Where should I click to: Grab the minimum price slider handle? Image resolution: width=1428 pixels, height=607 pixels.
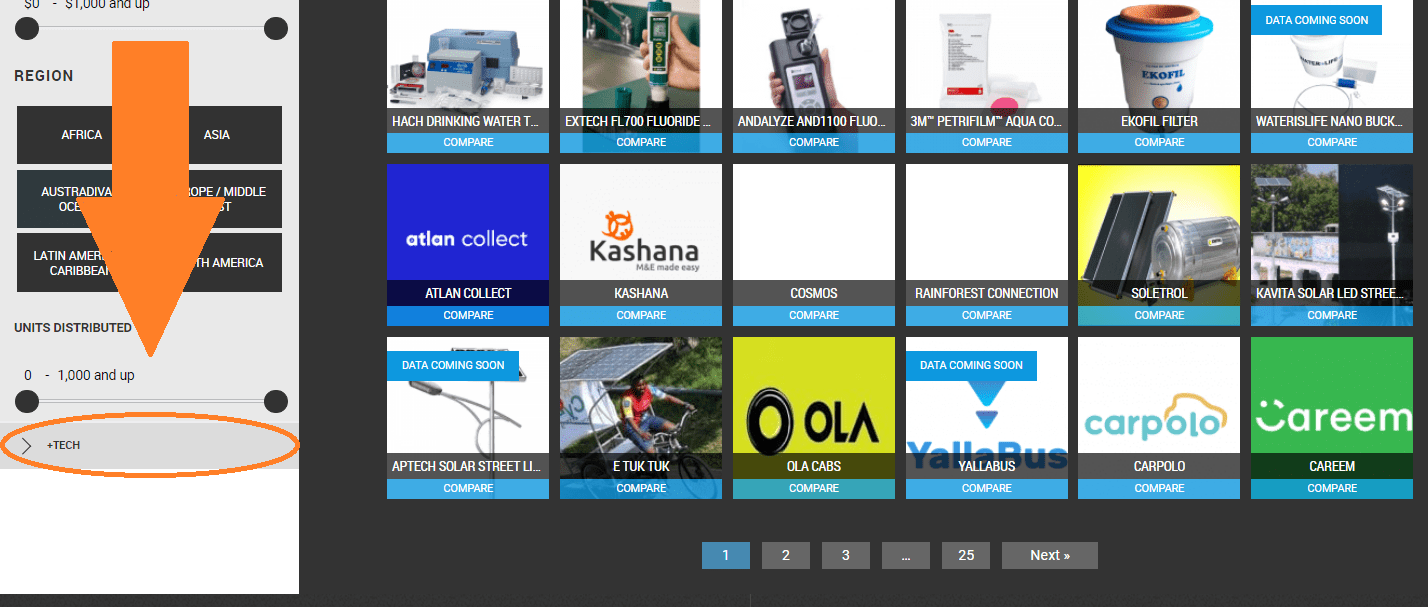tap(27, 29)
